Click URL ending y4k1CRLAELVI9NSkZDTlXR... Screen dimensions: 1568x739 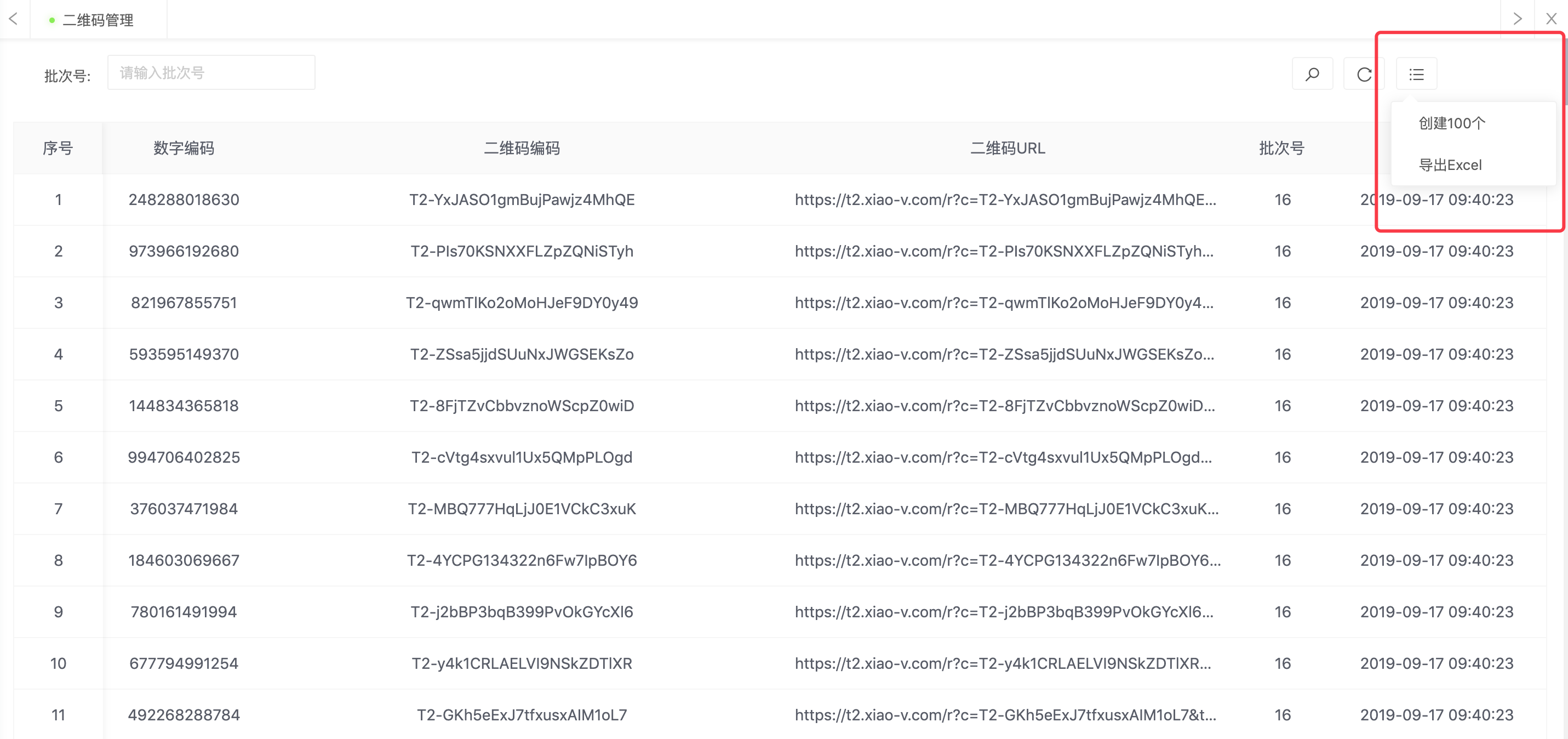(1003, 663)
